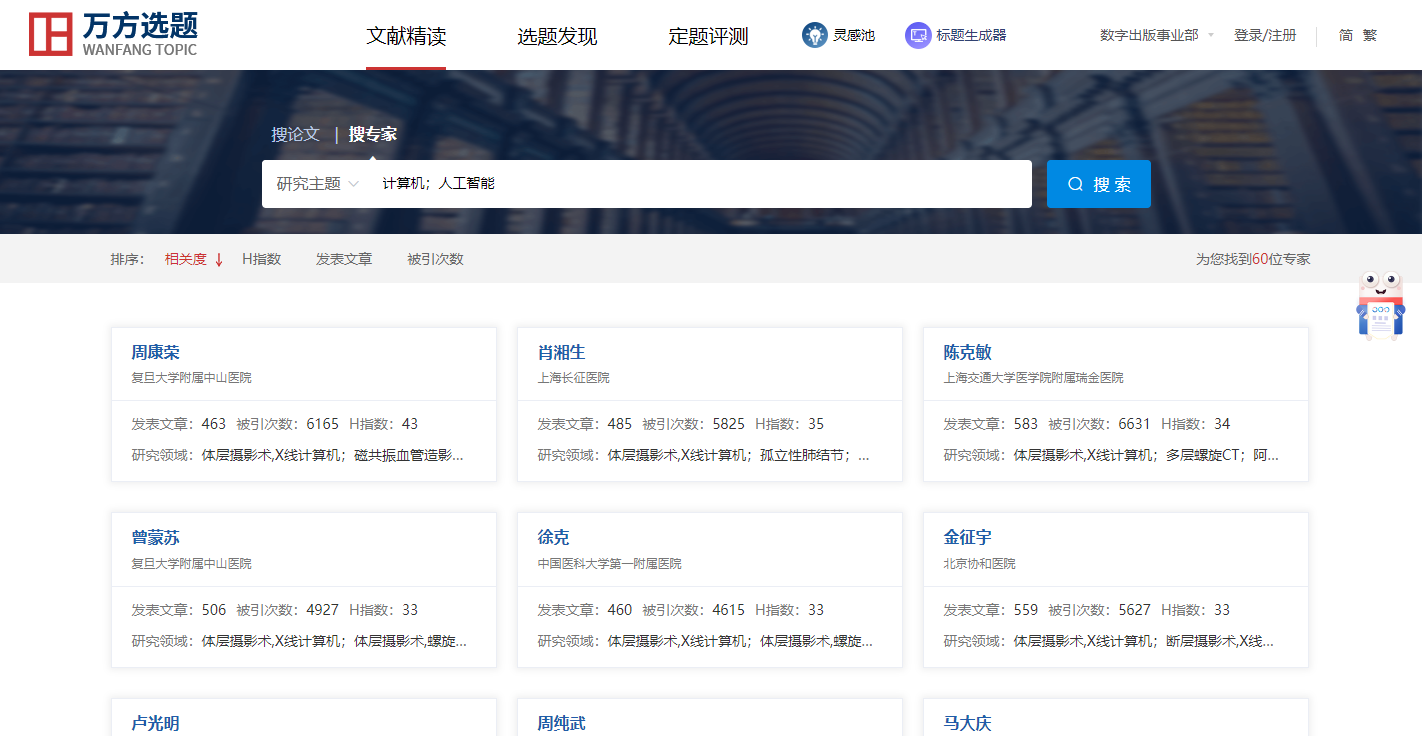The height and width of the screenshot is (736, 1422).
Task: Switch to 搜论文 search mode
Action: click(x=295, y=134)
